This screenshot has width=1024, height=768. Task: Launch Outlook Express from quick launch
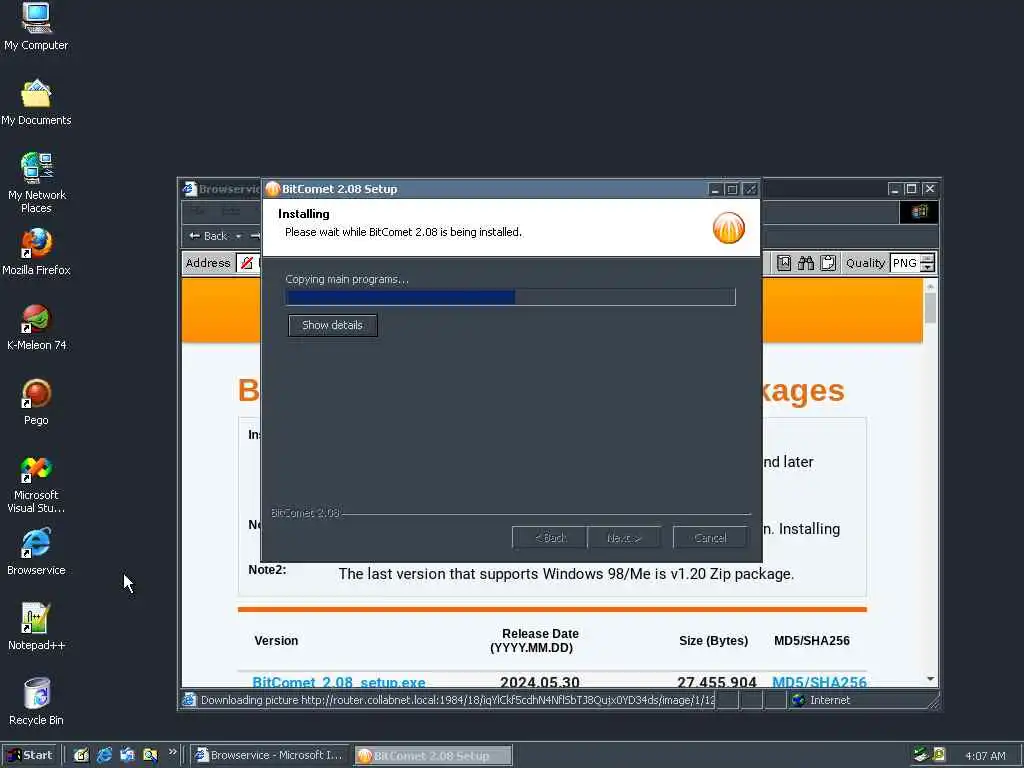tap(127, 755)
